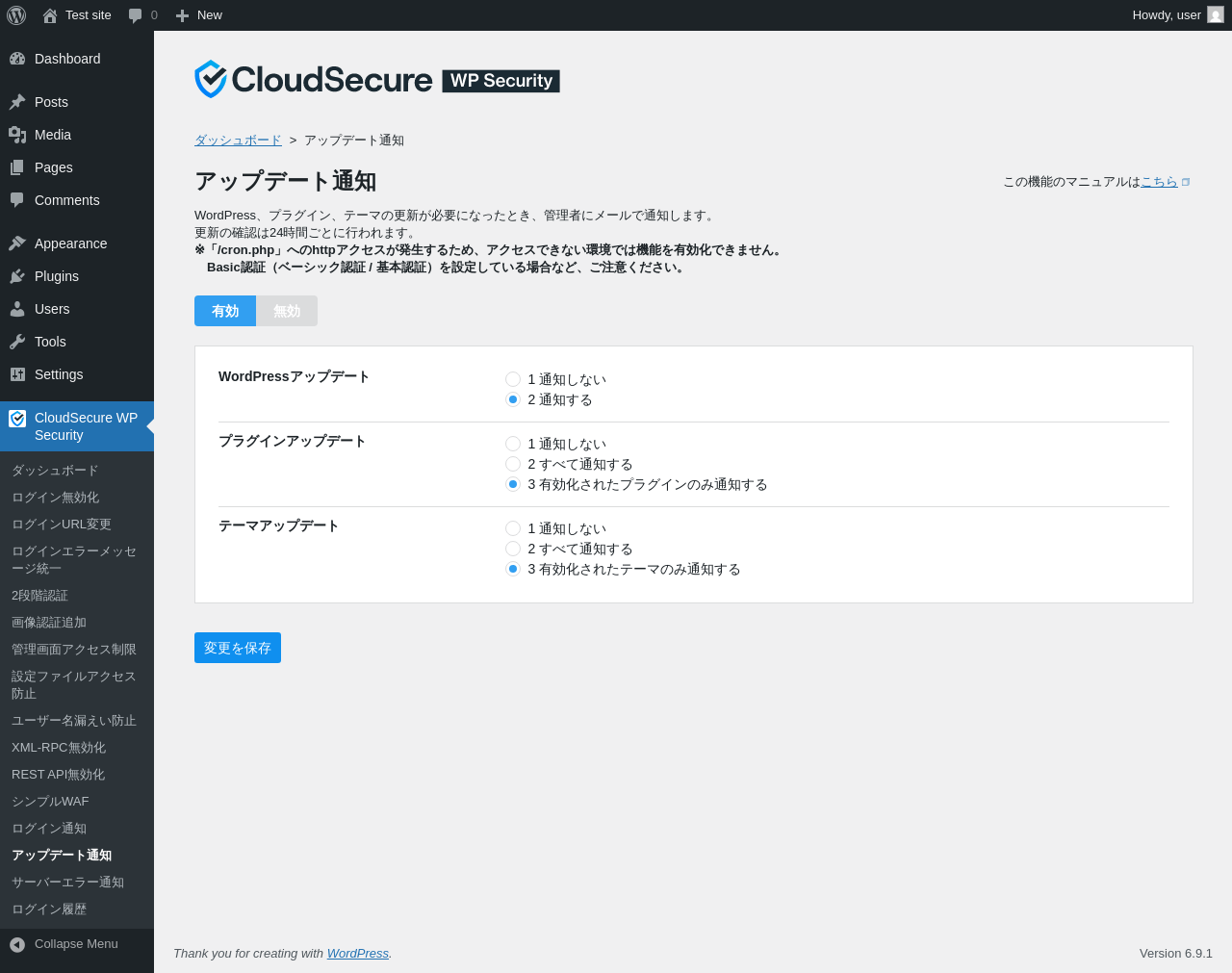The image size is (1232, 973).
Task: Open the Test site home icon
Action: click(50, 15)
